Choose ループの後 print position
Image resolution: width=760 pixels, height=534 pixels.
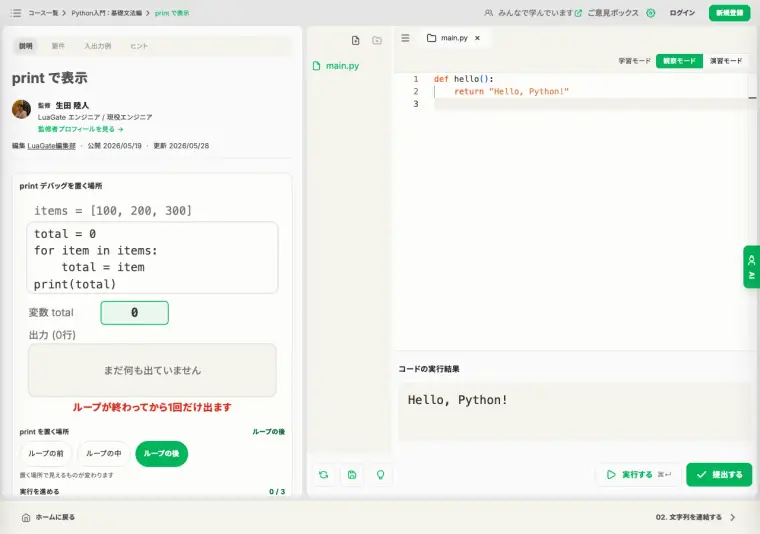[x=161, y=454]
